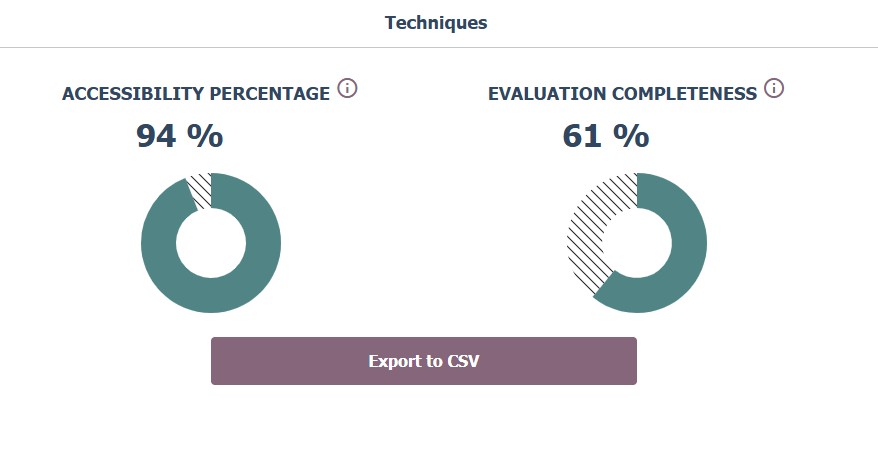
Task: Click the Export to CSV button
Action: [423, 361]
